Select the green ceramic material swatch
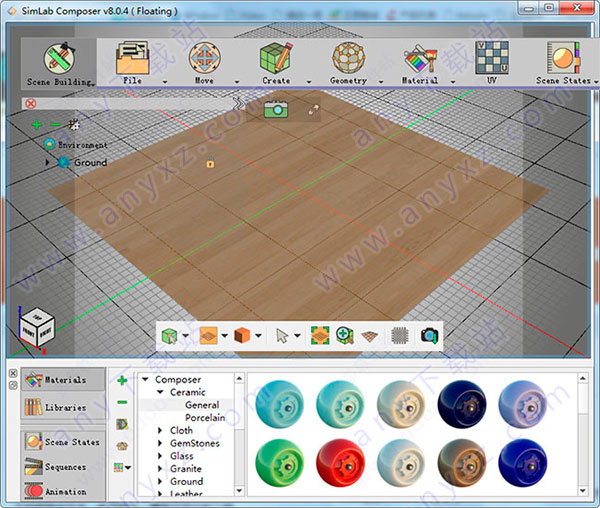Image resolution: width=600 pixels, height=508 pixels. [x=280, y=463]
